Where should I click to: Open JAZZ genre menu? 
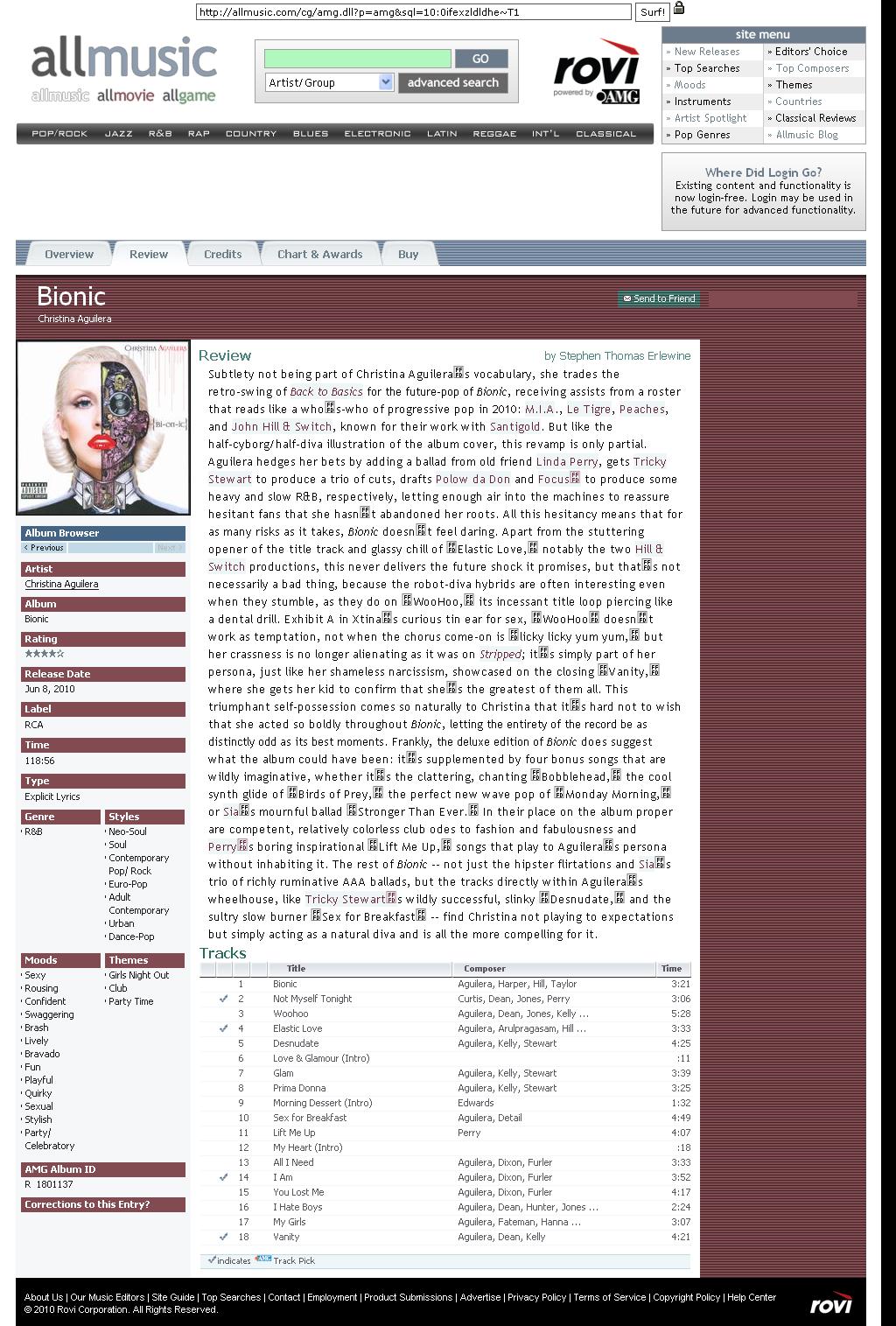pyautogui.click(x=118, y=134)
